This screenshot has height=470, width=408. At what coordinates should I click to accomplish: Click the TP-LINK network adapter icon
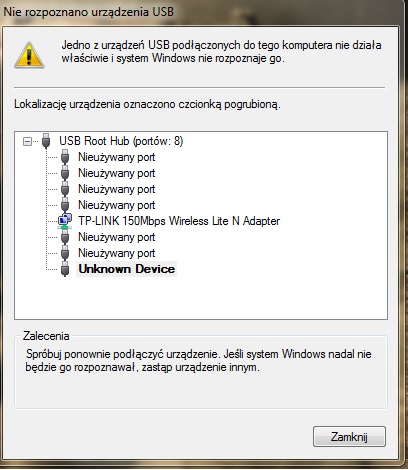[65, 221]
